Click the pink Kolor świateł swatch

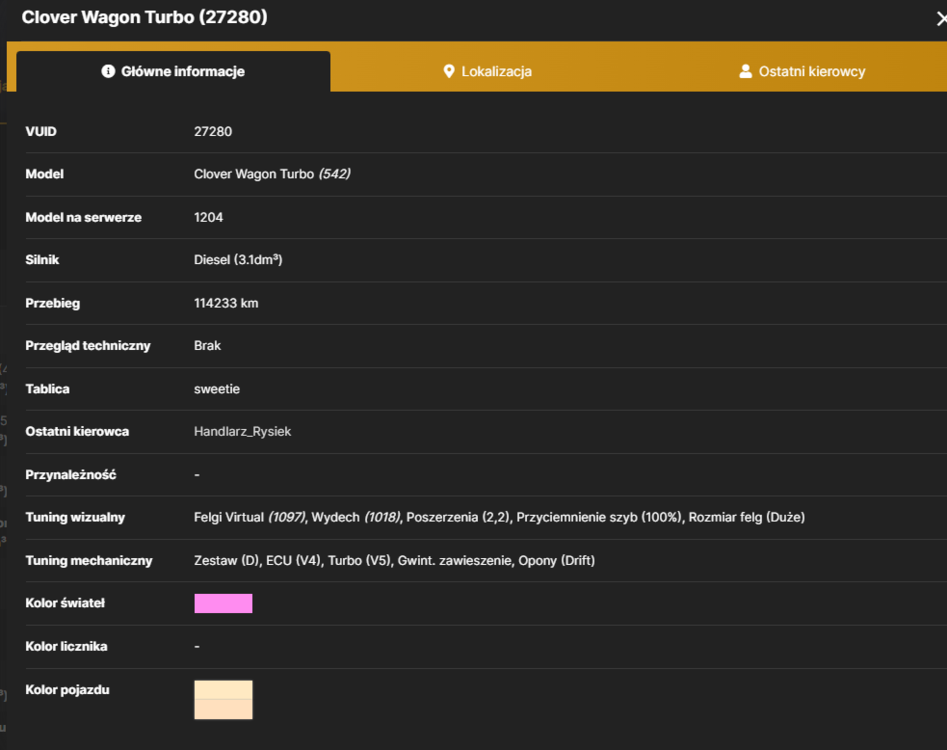(x=223, y=603)
